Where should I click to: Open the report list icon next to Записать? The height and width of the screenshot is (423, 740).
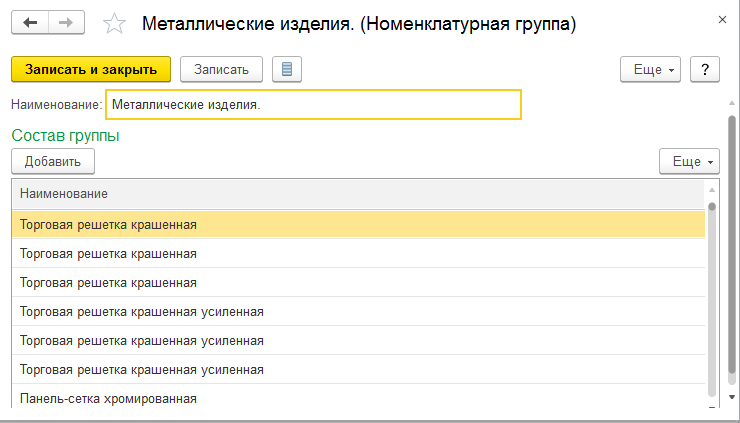click(287, 69)
